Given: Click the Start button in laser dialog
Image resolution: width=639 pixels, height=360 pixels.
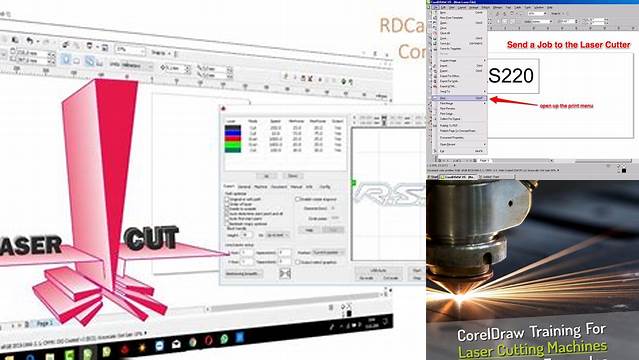Looking at the screenshot, I should [x=417, y=270].
